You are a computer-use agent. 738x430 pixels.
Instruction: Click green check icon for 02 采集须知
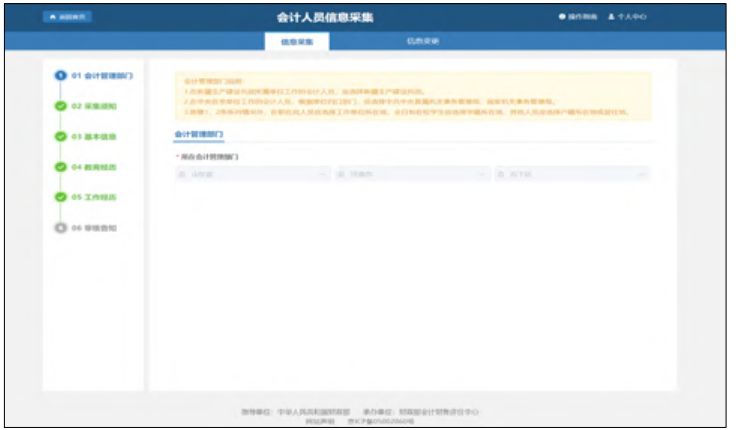(x=60, y=106)
